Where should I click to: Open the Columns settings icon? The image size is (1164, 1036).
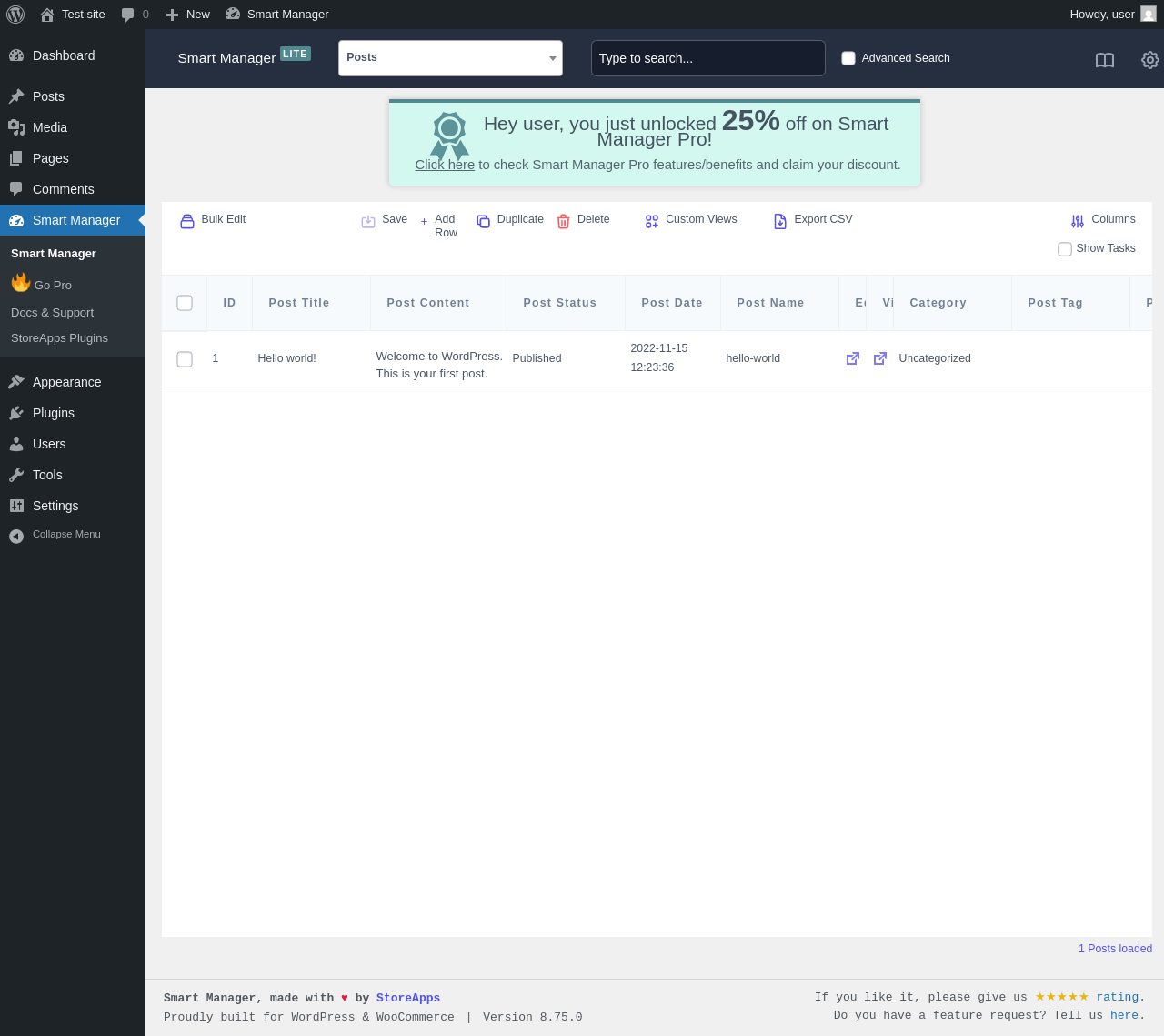tap(1078, 221)
